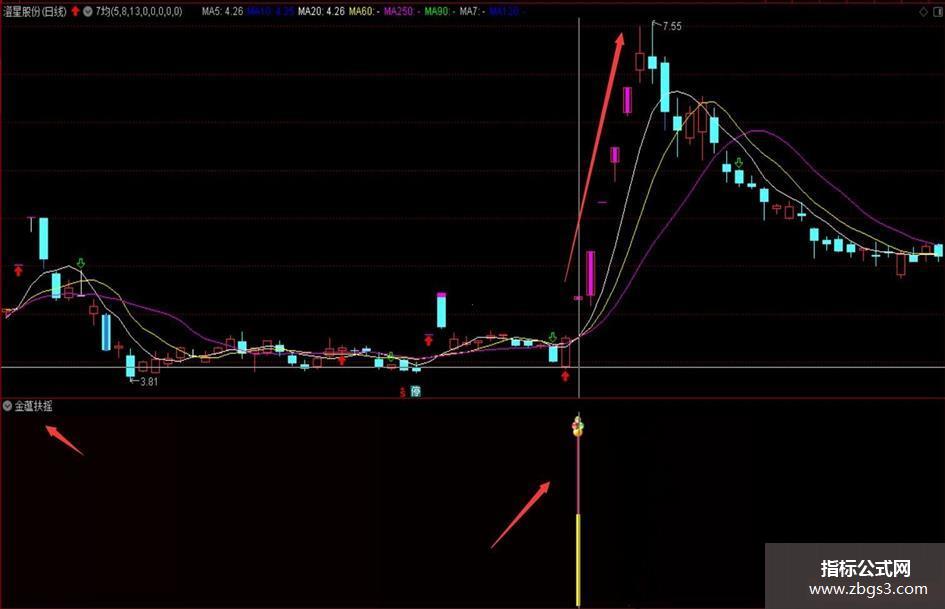Click the red up arrow beside stock title
945x609 pixels.
click(75, 11)
